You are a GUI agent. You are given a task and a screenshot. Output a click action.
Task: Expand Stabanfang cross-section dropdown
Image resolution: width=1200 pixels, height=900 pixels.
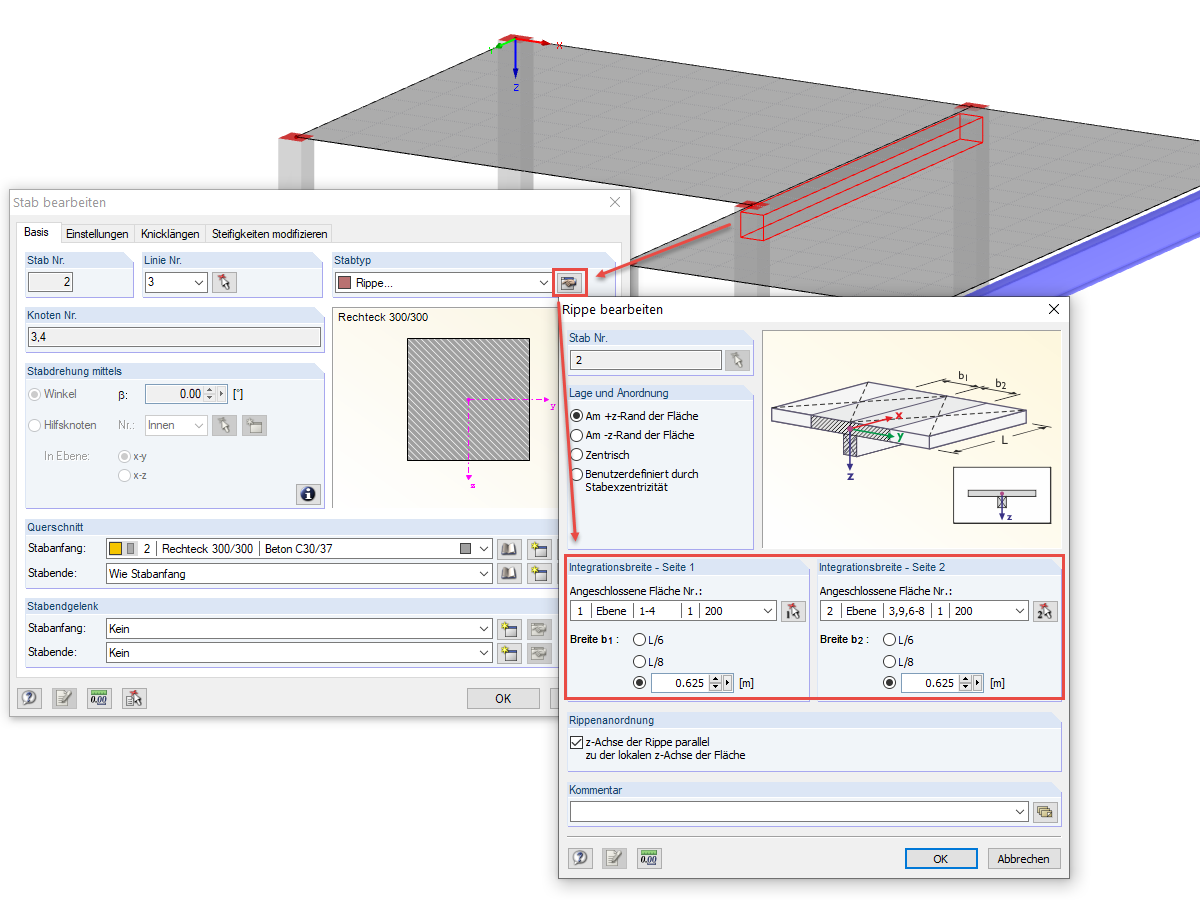[484, 549]
